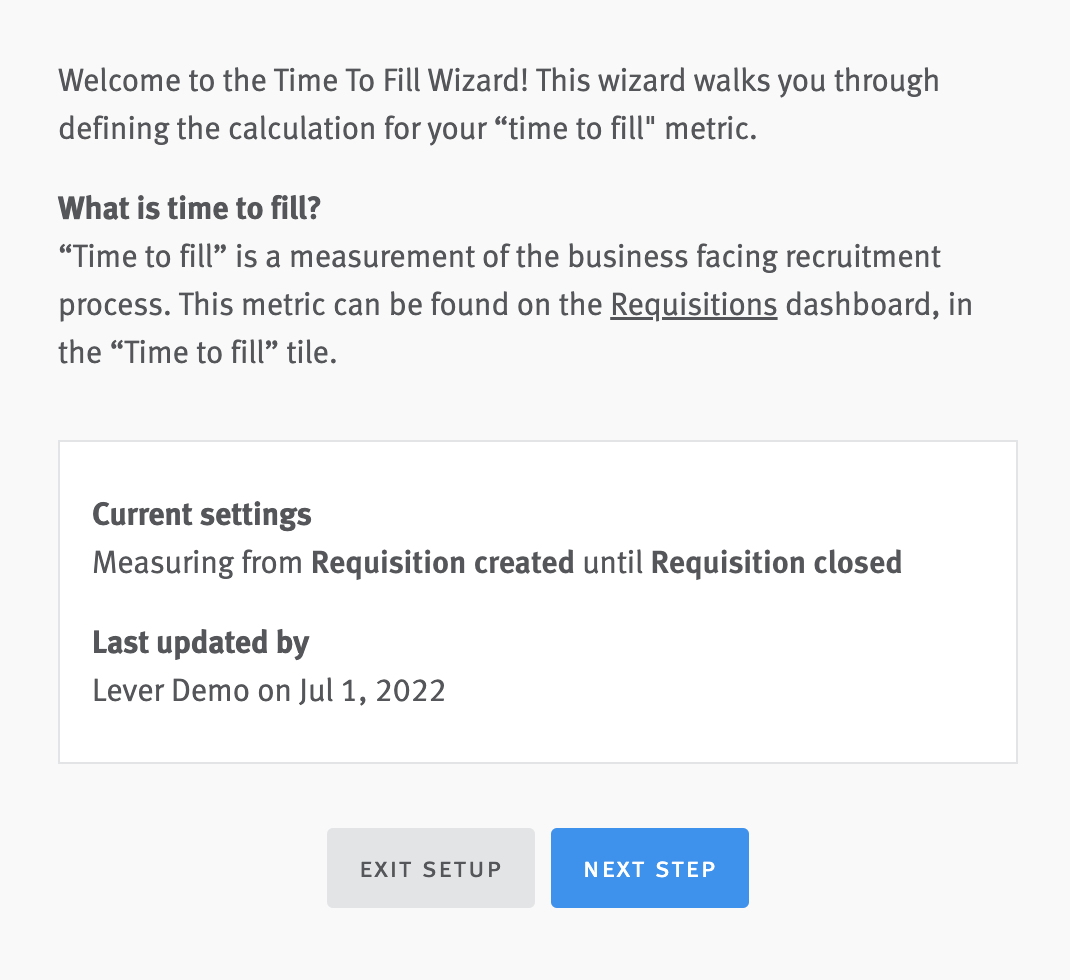Click the Measuring from settings line

496,562
